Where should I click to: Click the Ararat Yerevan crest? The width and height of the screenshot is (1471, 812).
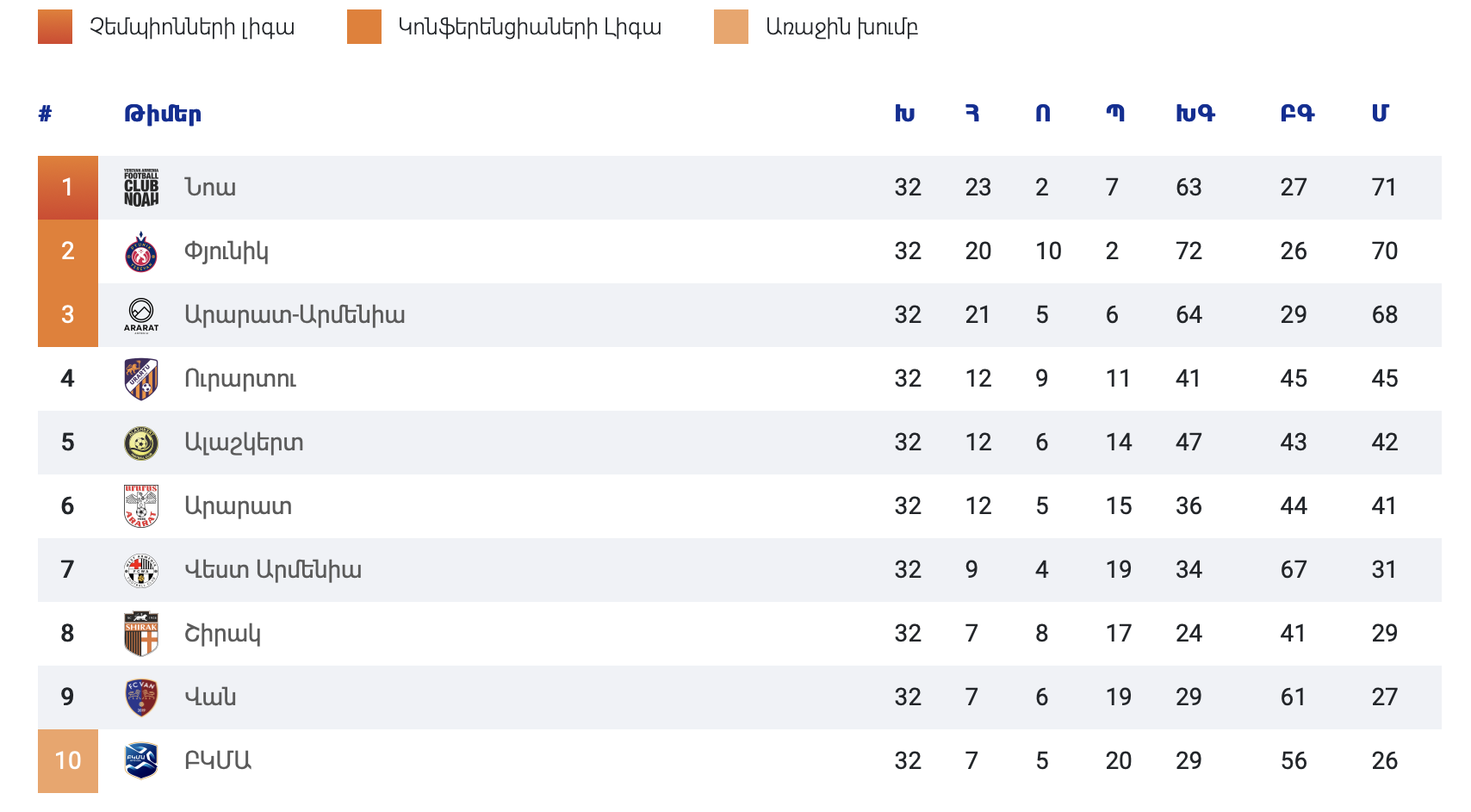141,506
